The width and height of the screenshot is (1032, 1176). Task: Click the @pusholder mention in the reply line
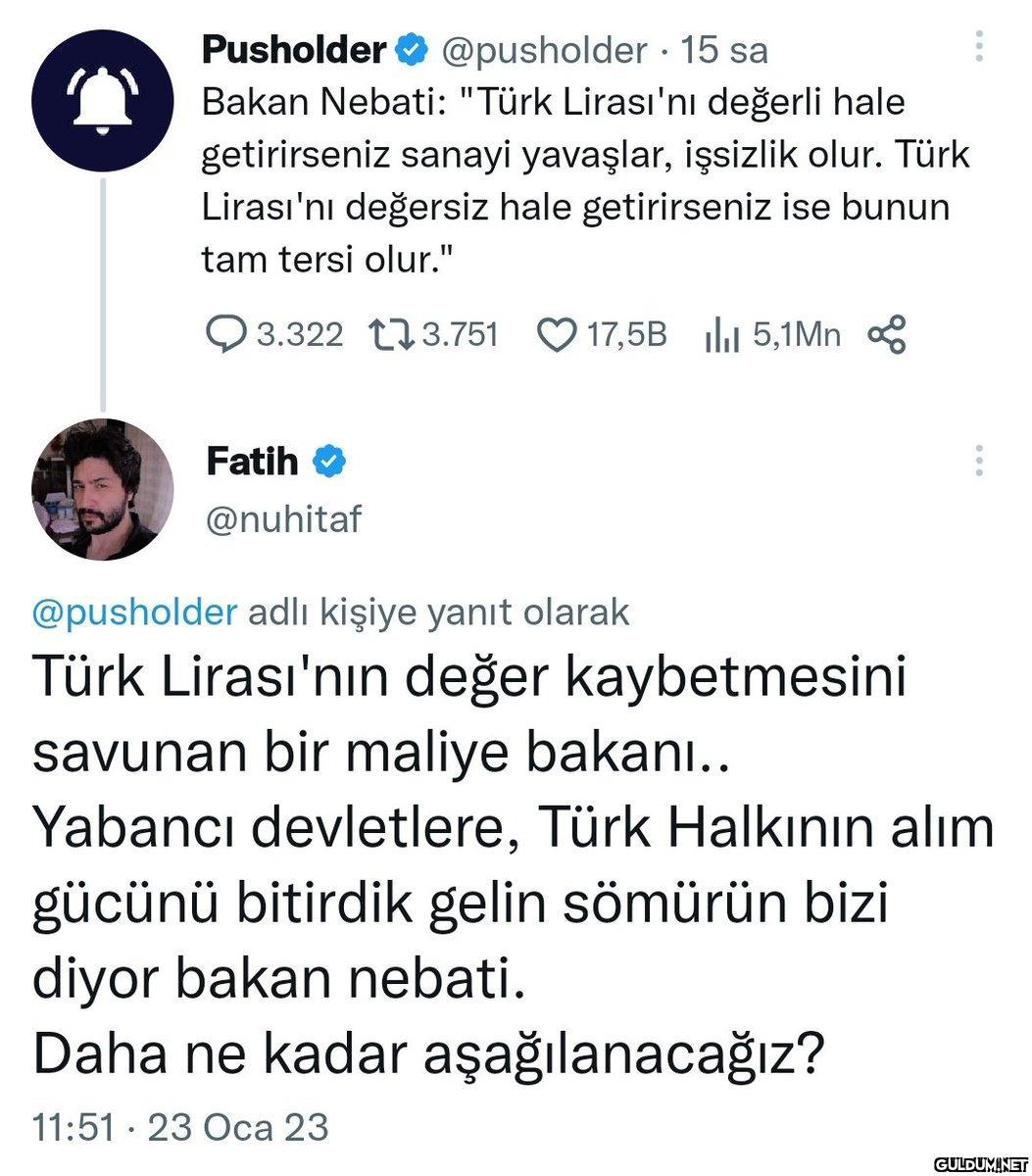(x=135, y=612)
